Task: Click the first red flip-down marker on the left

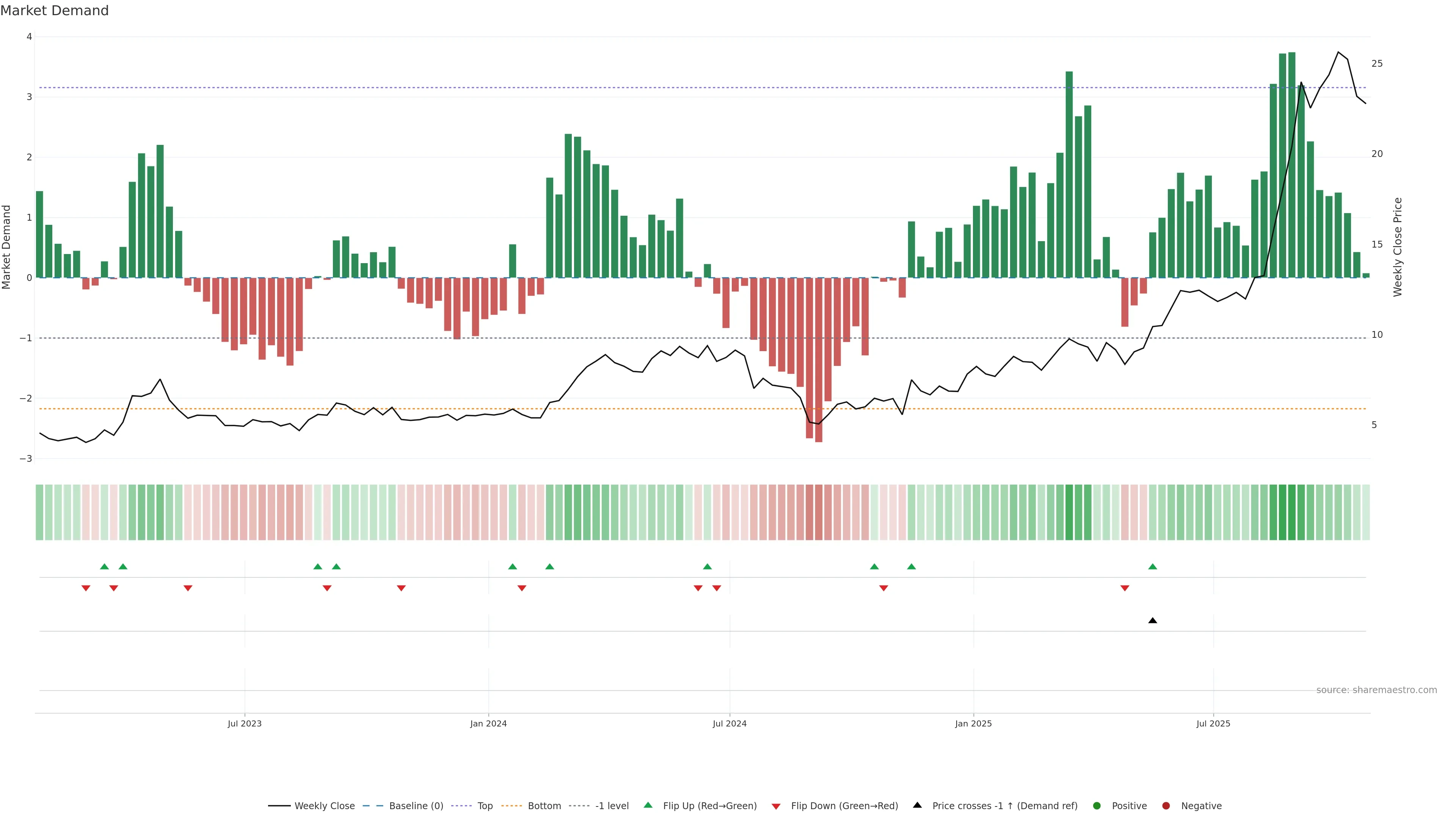Action: [x=86, y=588]
